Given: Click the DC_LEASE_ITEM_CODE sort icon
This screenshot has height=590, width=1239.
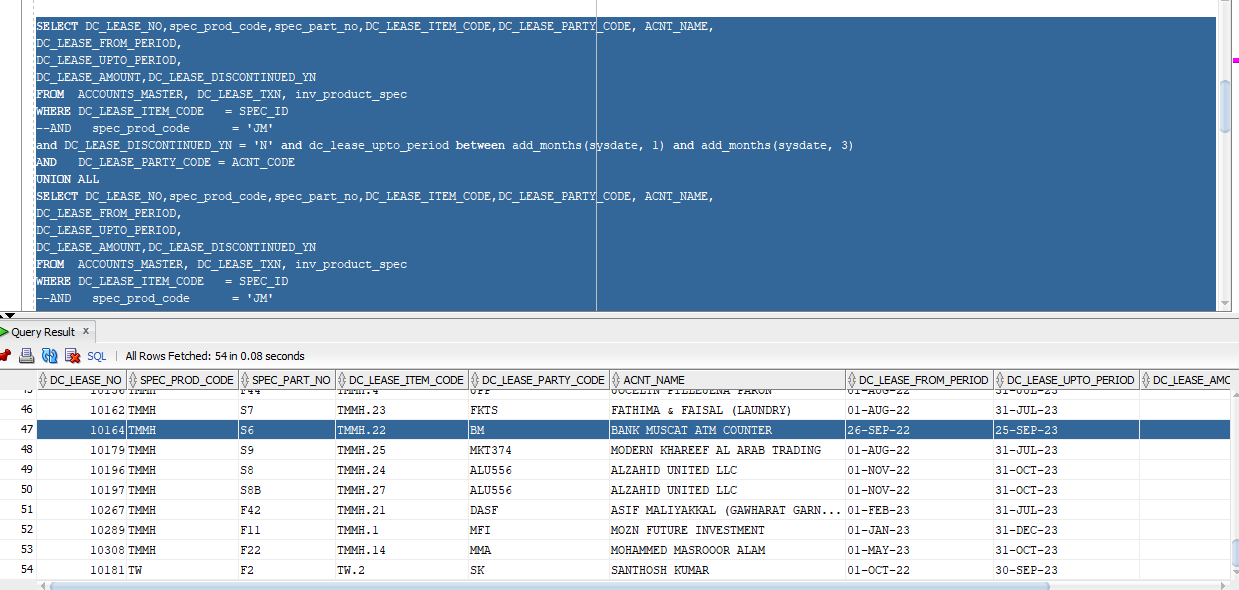Looking at the screenshot, I should click(x=342, y=379).
